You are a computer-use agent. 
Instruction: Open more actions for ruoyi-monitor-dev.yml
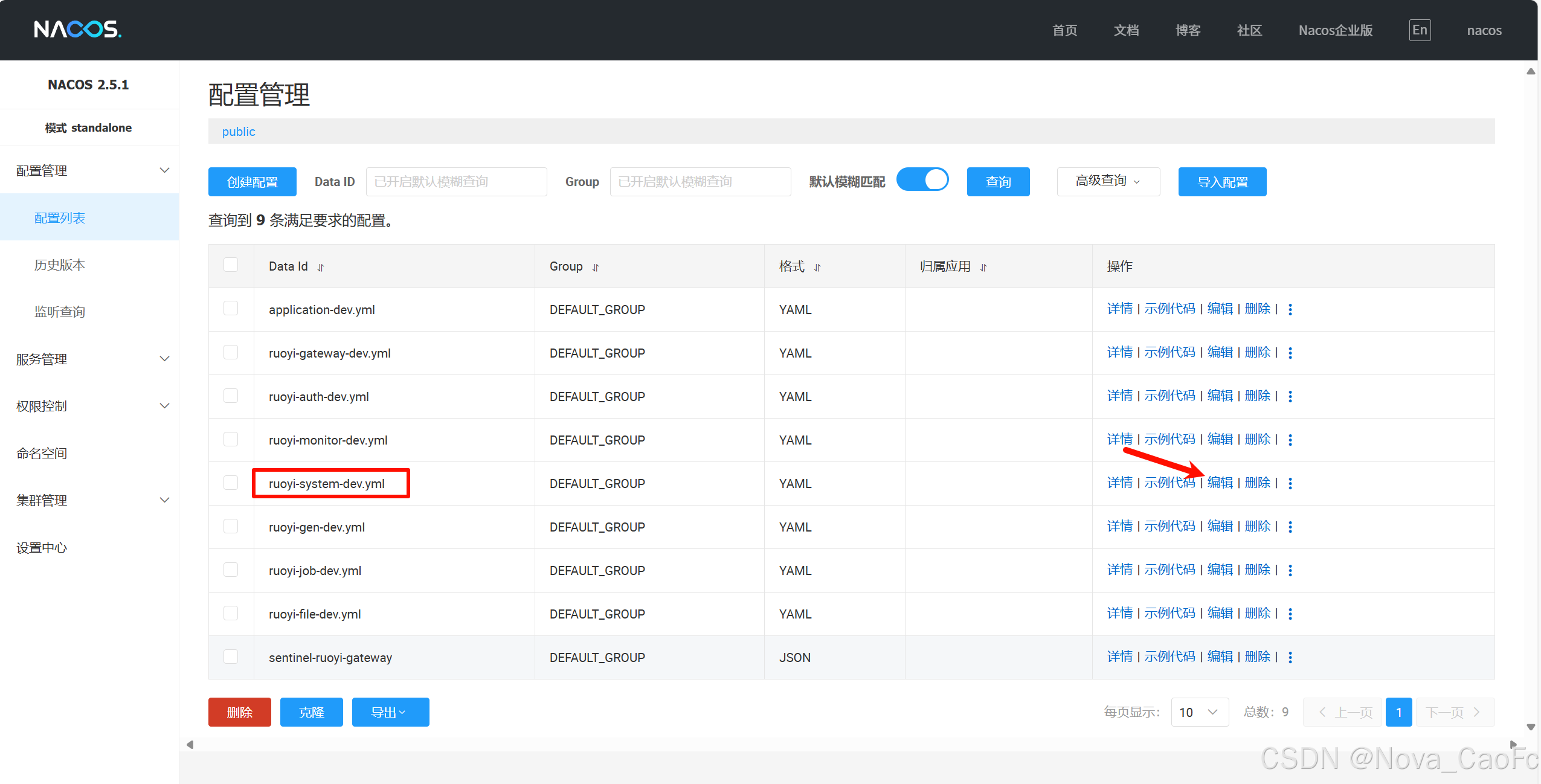pyautogui.click(x=1290, y=440)
